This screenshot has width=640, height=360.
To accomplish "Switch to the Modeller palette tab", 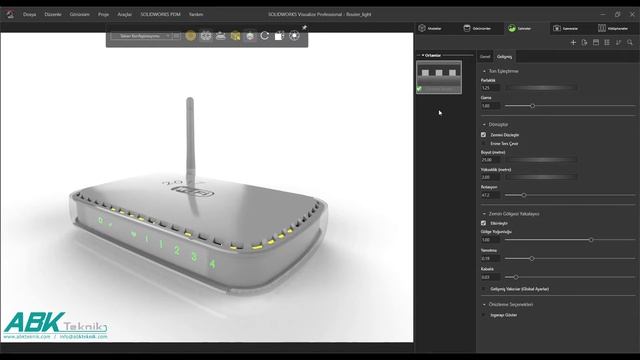I will click(430, 28).
